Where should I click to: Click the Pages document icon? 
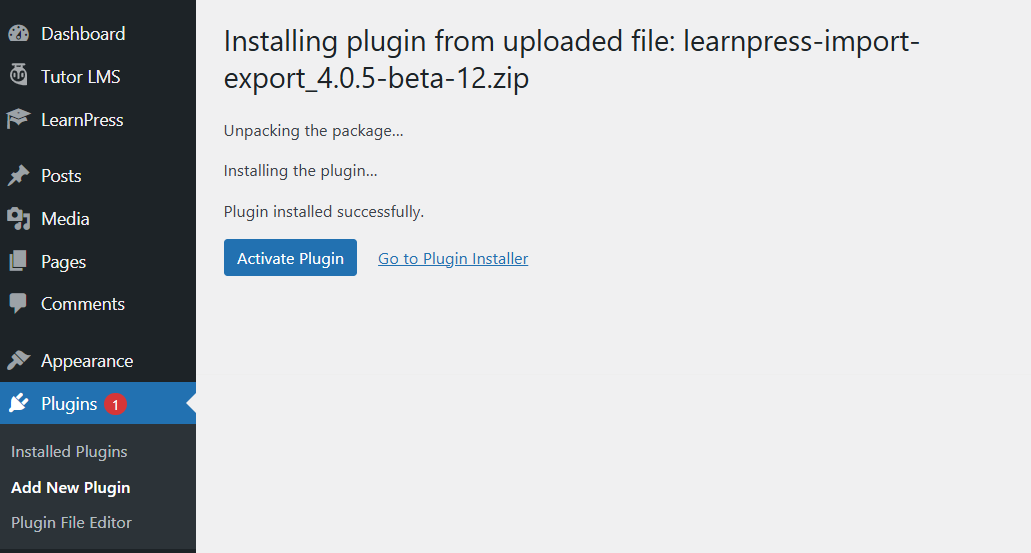(x=18, y=261)
